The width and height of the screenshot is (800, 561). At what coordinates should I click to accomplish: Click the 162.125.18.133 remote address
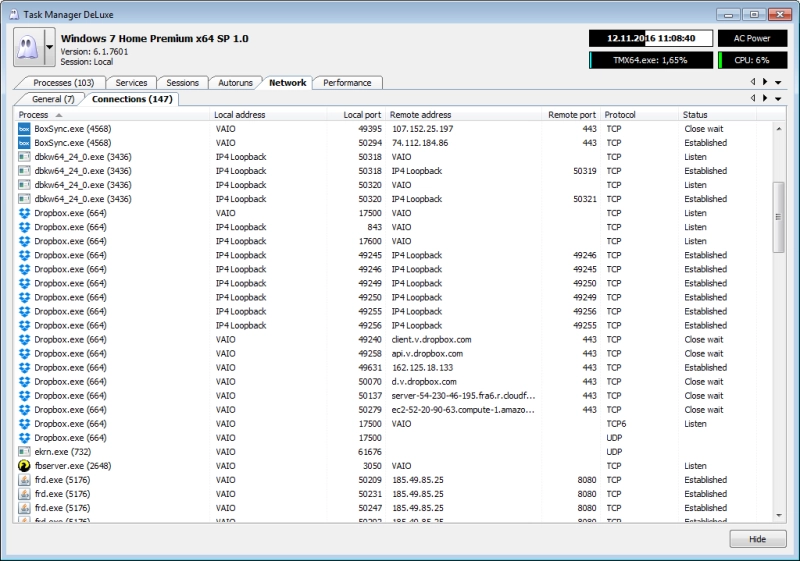point(422,368)
